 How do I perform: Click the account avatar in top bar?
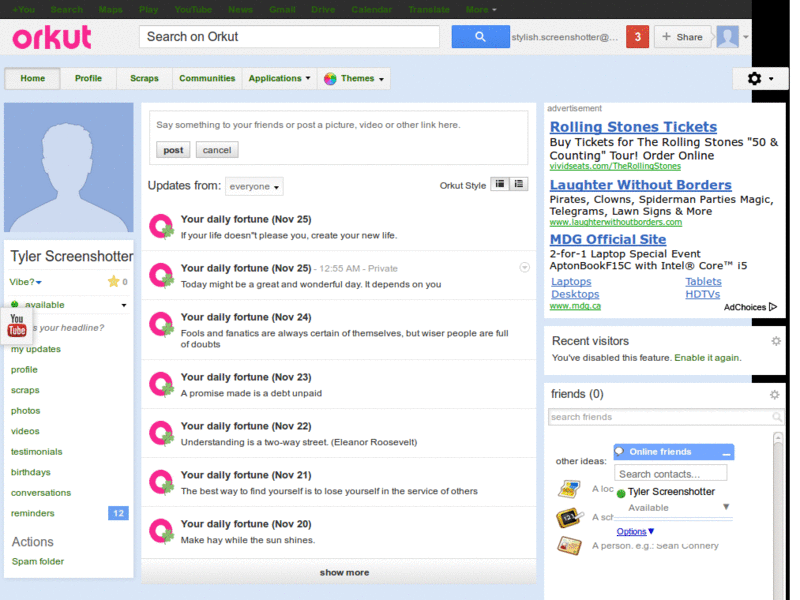727,37
